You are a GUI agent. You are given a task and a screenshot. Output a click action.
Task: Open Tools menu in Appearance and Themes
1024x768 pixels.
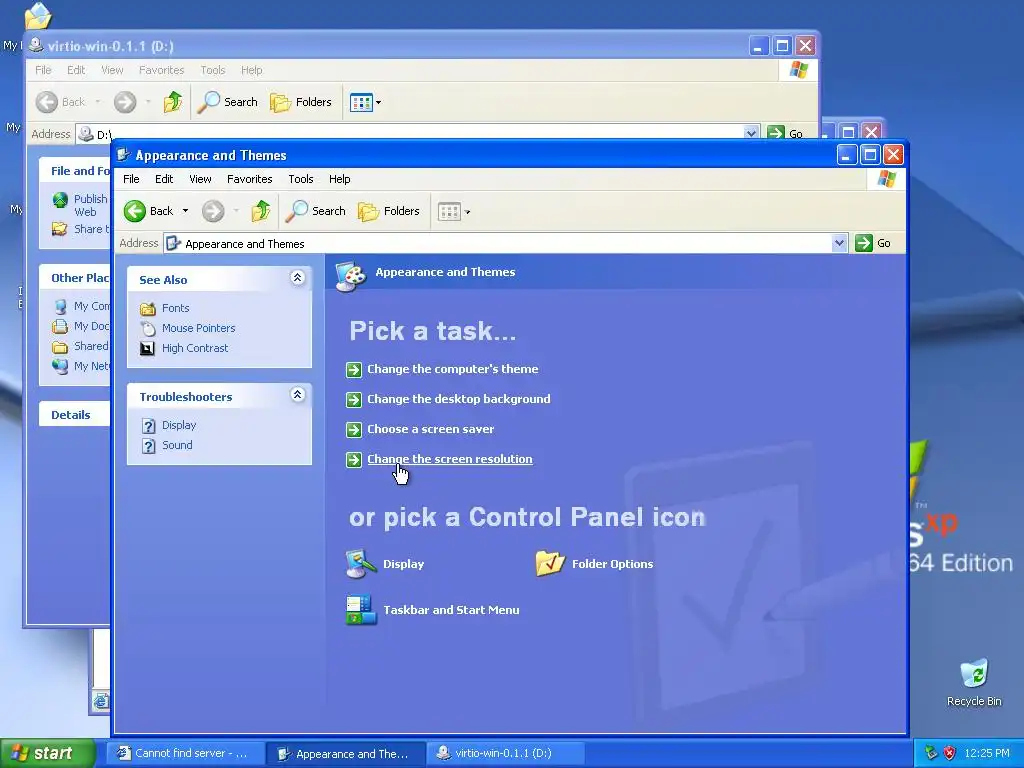click(300, 179)
